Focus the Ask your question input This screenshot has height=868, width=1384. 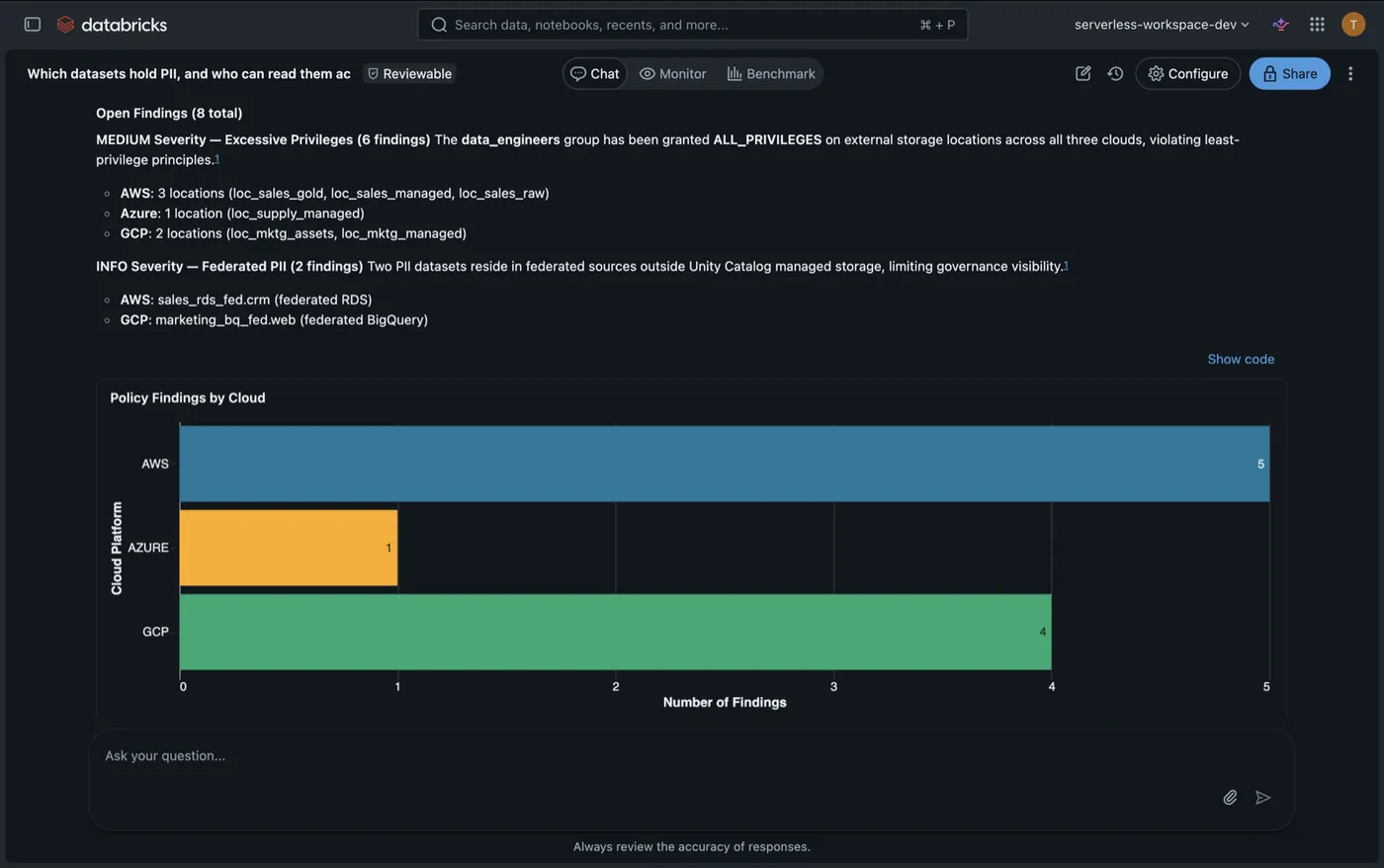[x=692, y=779]
